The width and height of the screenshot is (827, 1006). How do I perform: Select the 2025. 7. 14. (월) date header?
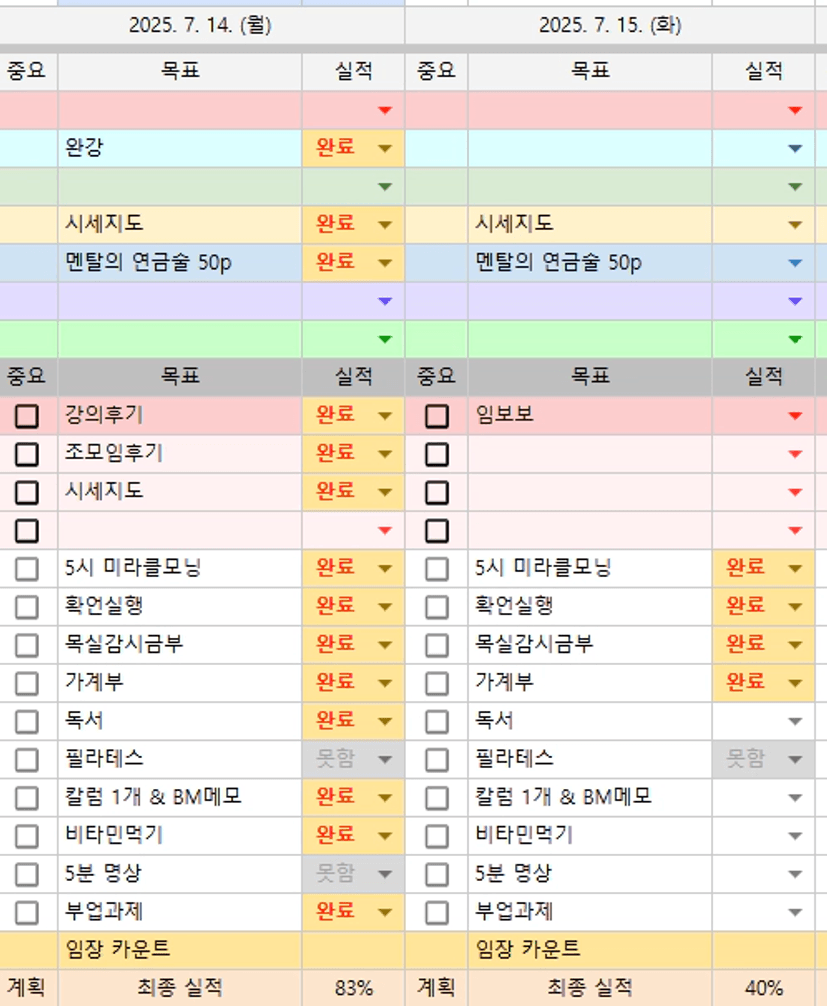(x=200, y=25)
